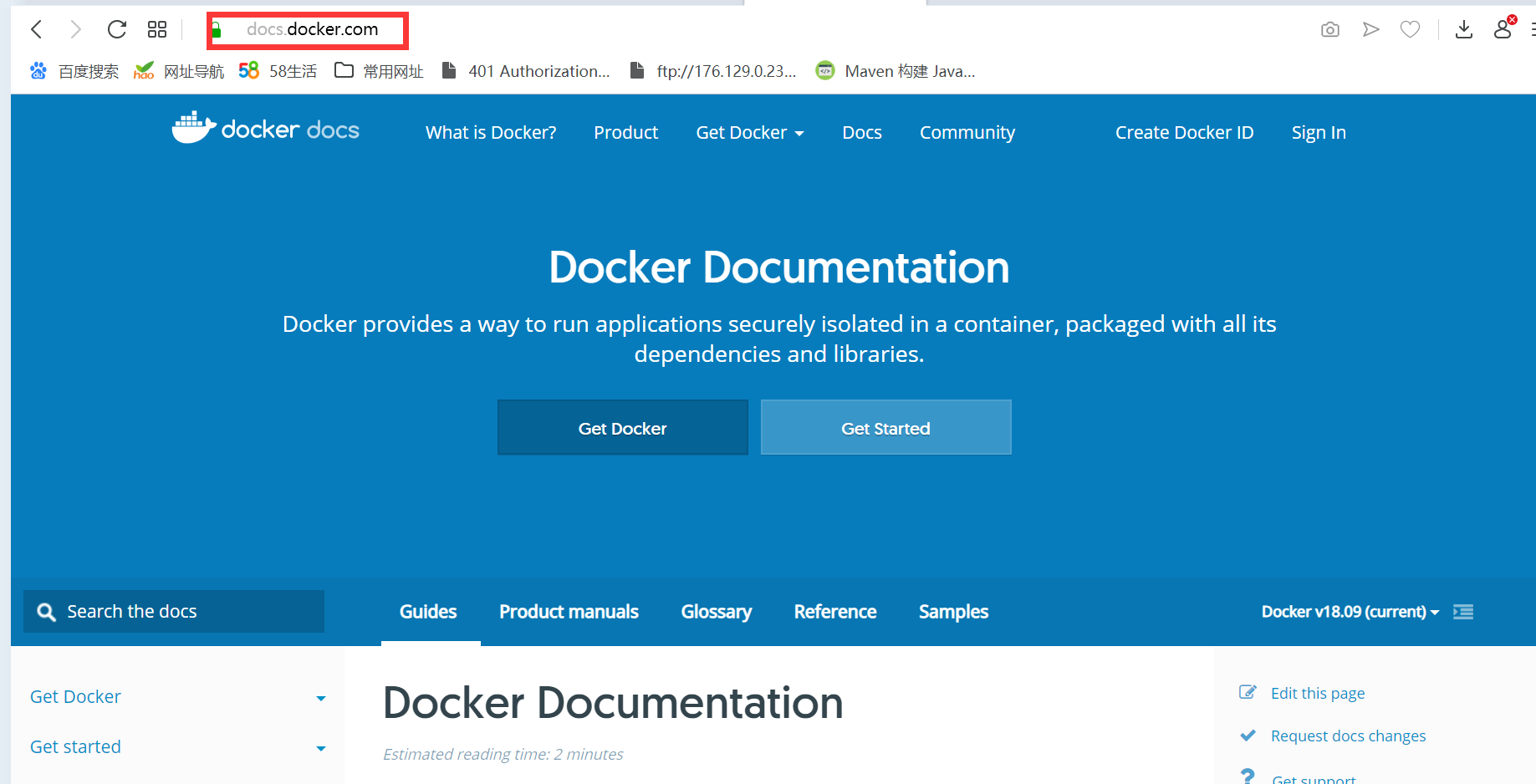Open the Docs menu item
This screenshot has height=784, width=1536.
tap(862, 132)
